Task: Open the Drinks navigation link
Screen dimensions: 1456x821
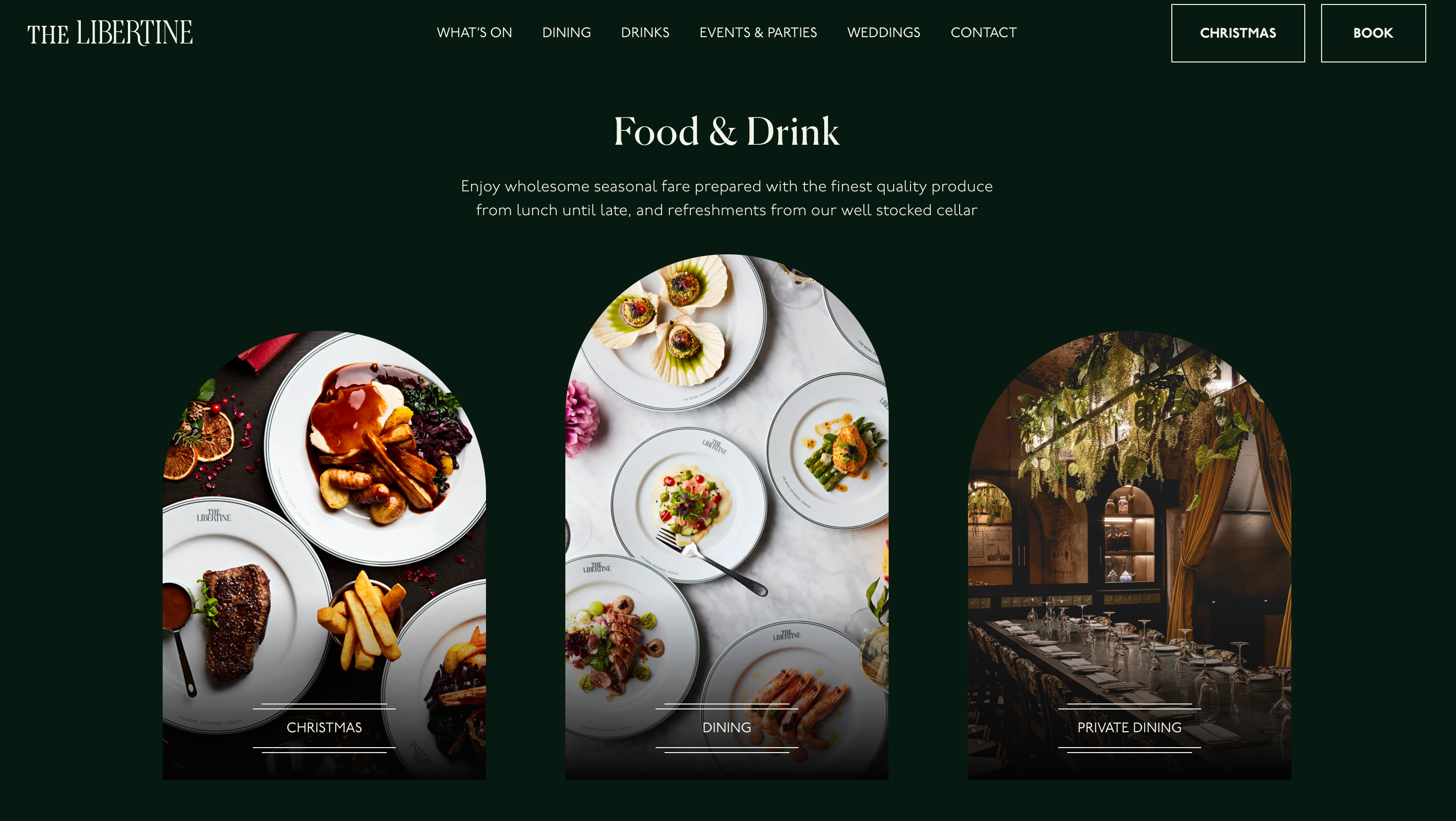Action: pos(645,33)
